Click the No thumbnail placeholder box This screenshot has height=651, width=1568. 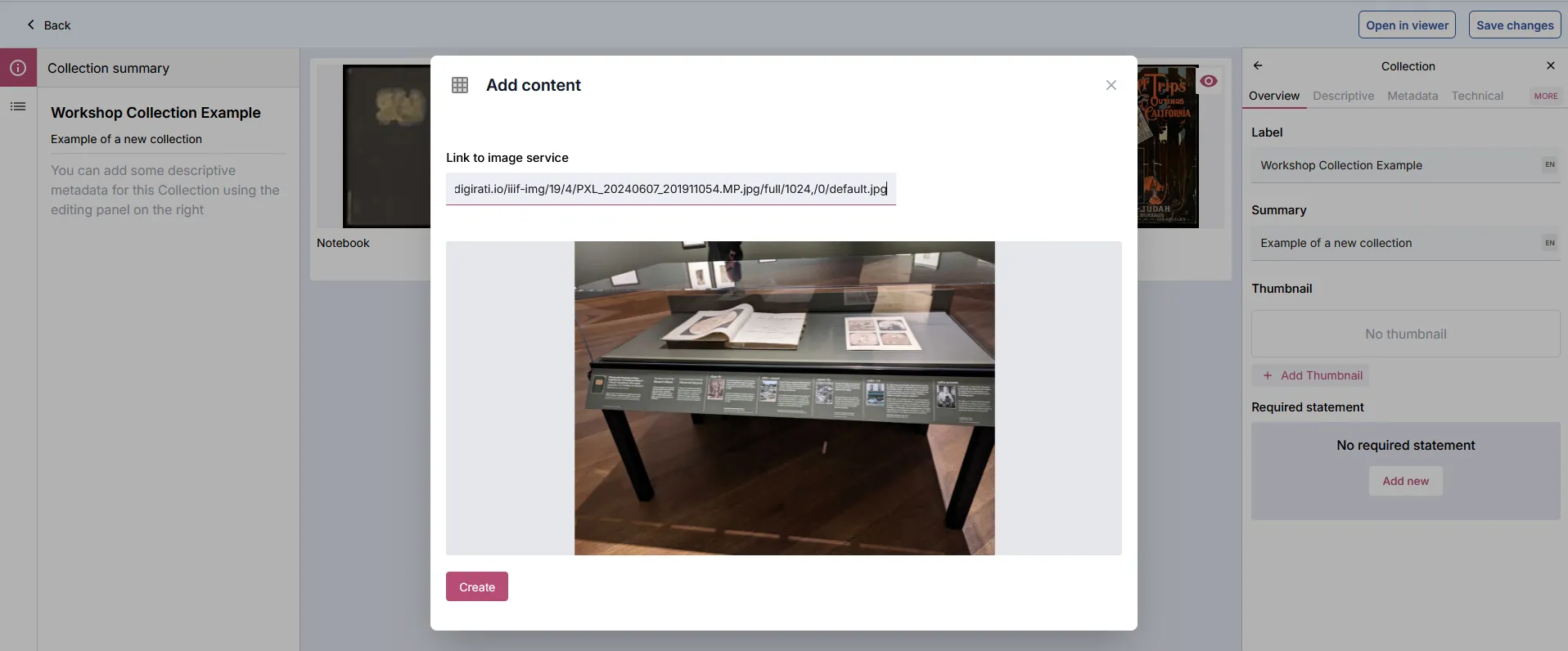pyautogui.click(x=1405, y=334)
